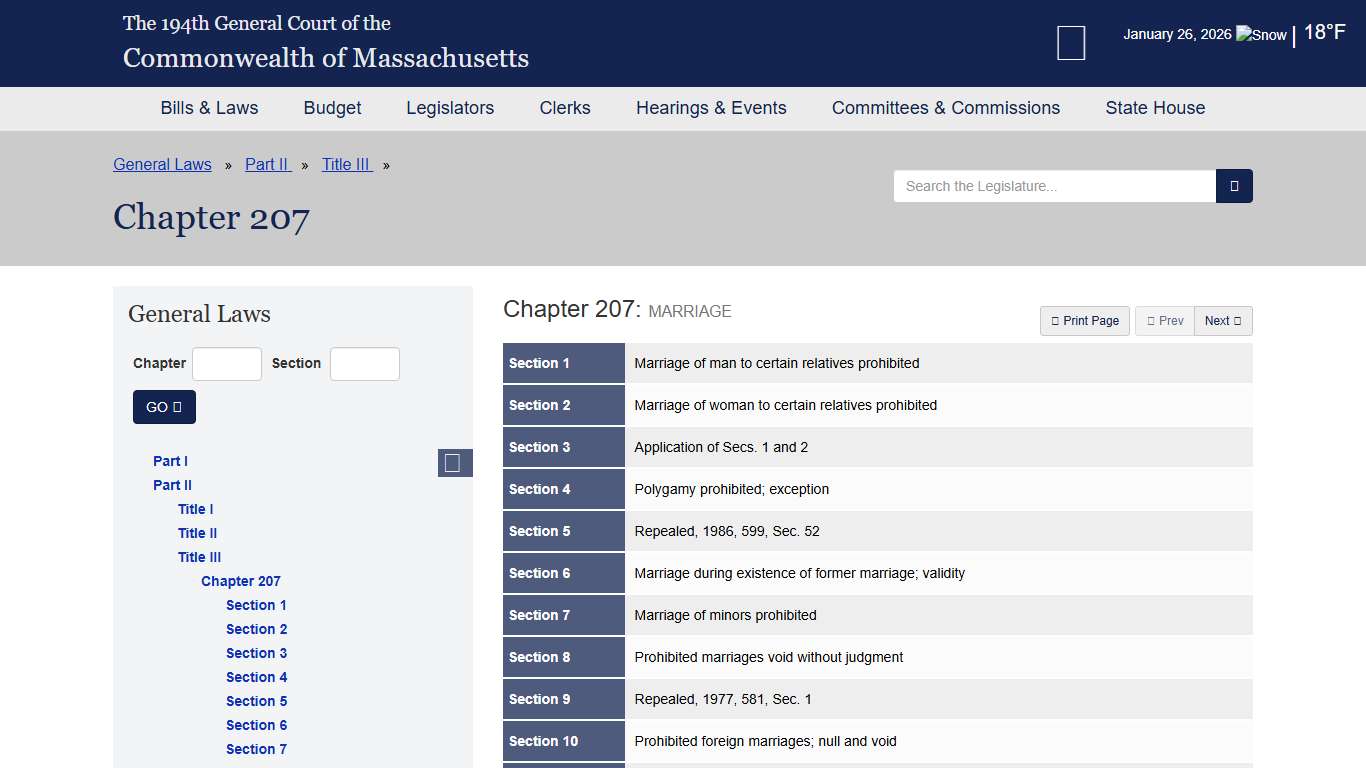
Task: Open the Hearings & Events menu
Action: 711,108
